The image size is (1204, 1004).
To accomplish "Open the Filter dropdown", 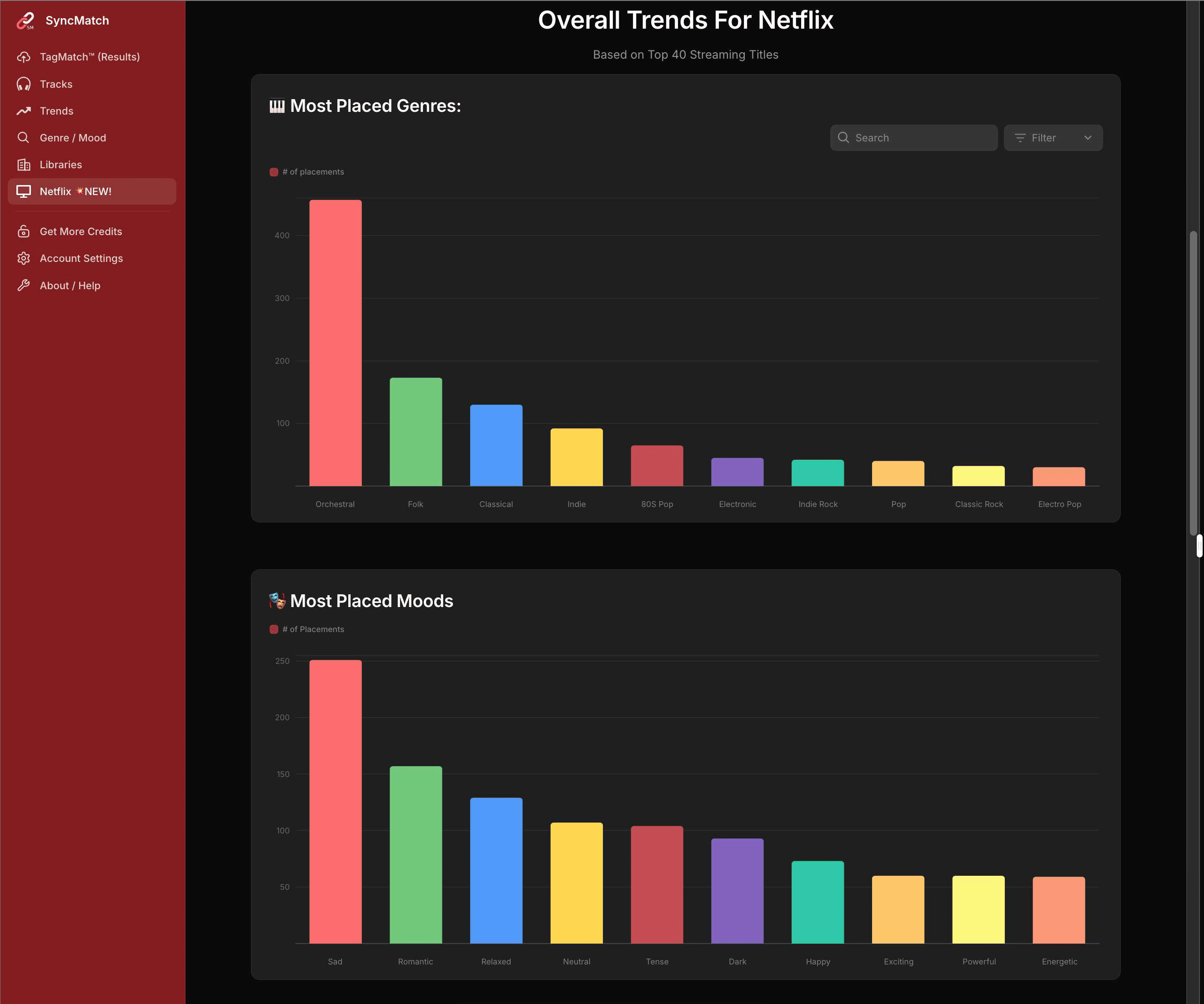I will 1053,138.
